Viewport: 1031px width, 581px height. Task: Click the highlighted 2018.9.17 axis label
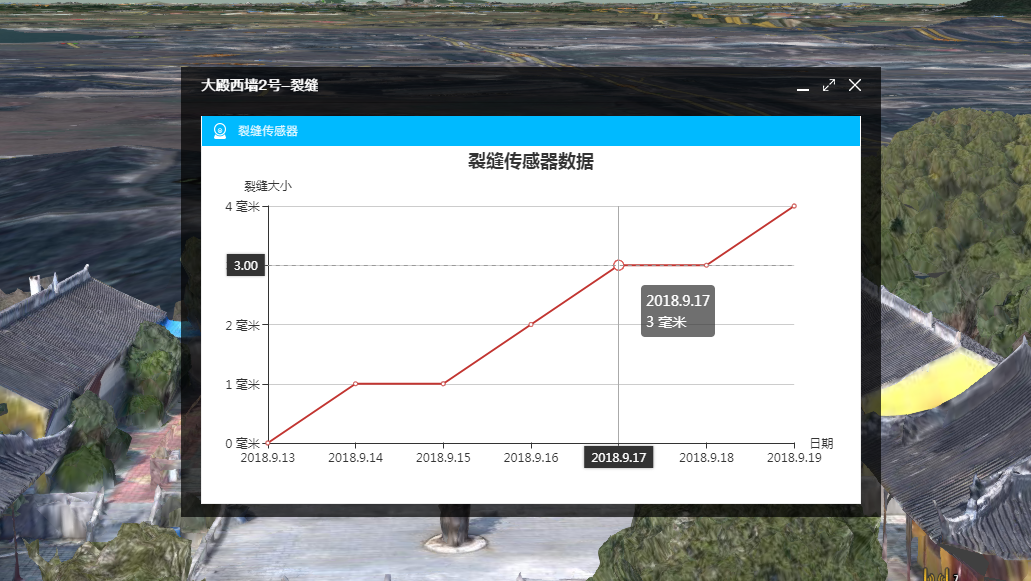coord(619,458)
